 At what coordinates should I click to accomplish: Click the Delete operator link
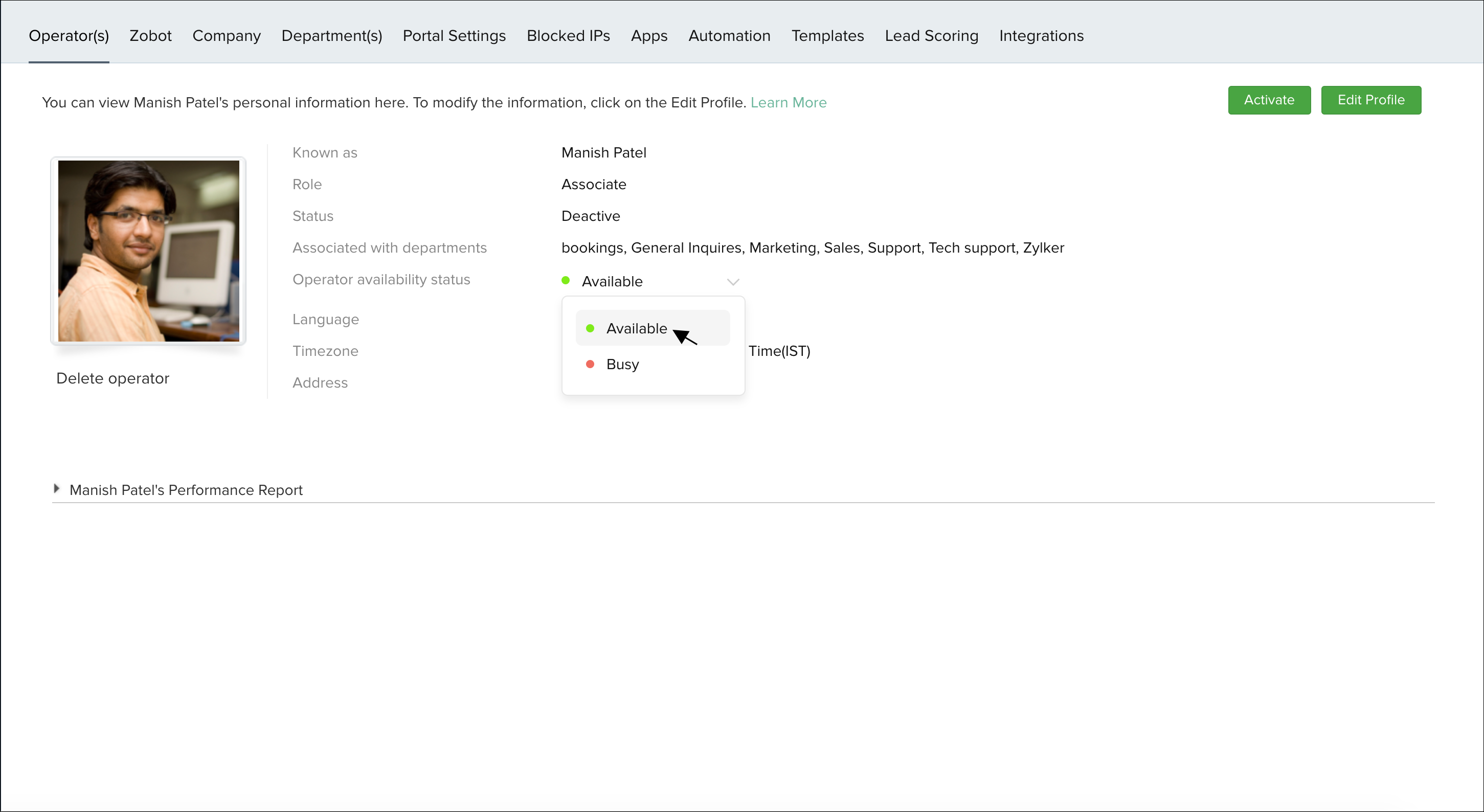point(113,378)
